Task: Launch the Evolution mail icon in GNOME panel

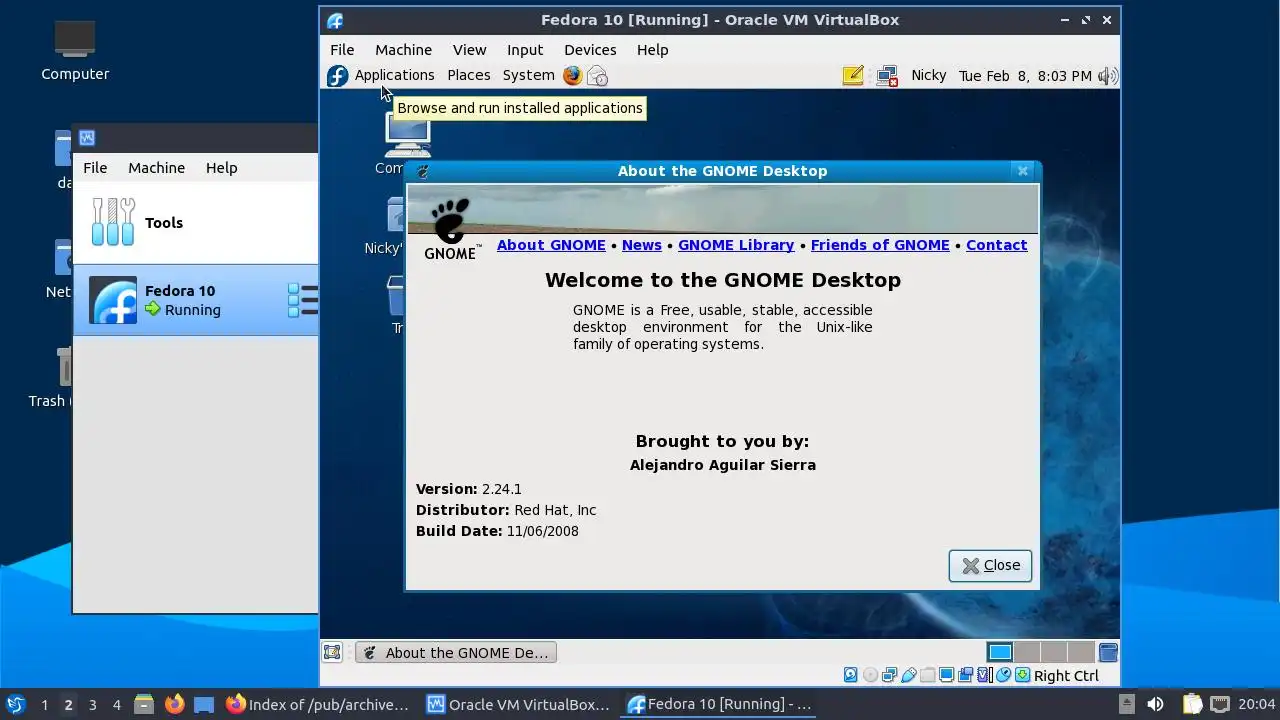Action: pos(597,75)
